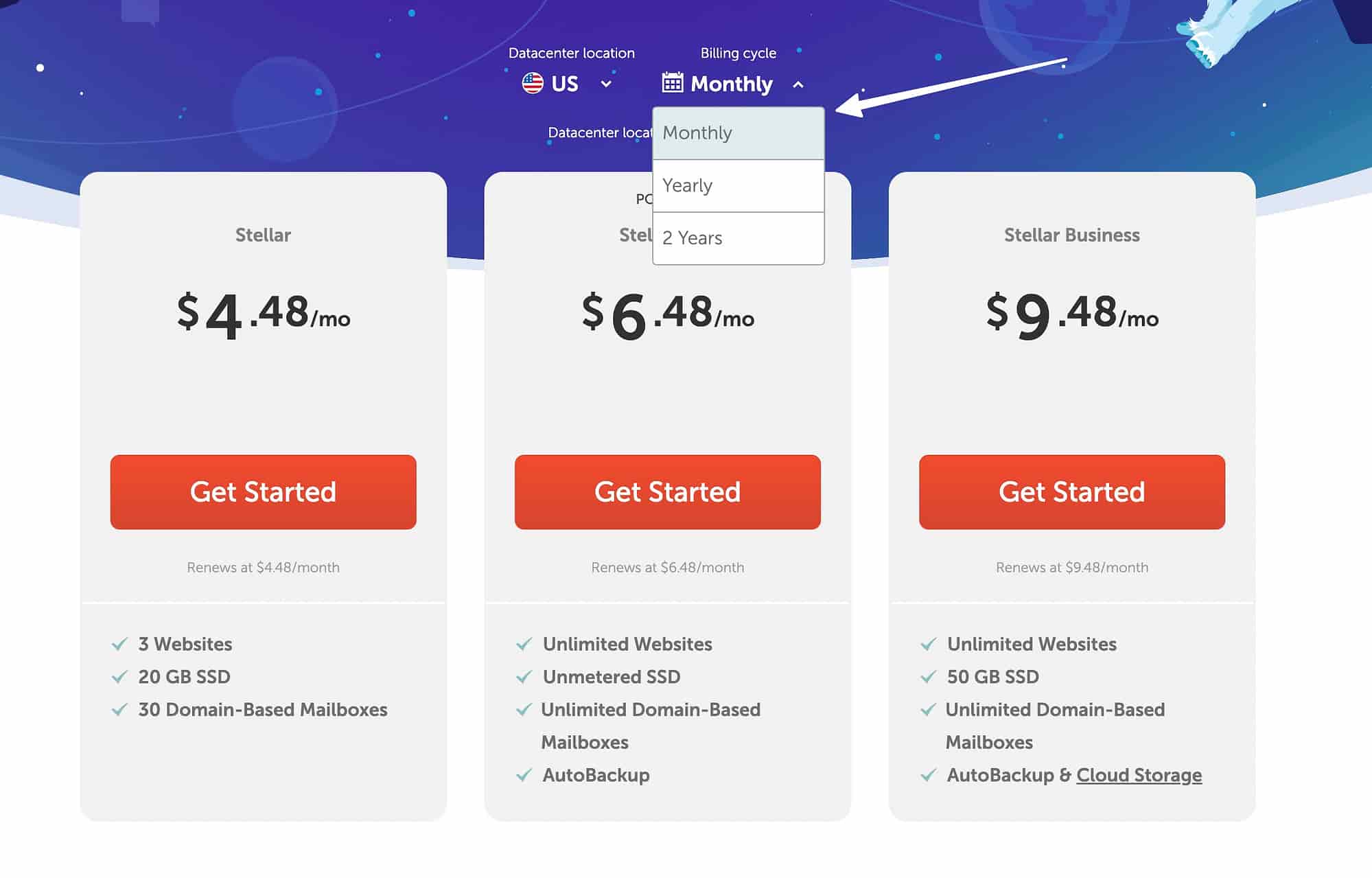Click the calendar billing cycle icon

[670, 84]
